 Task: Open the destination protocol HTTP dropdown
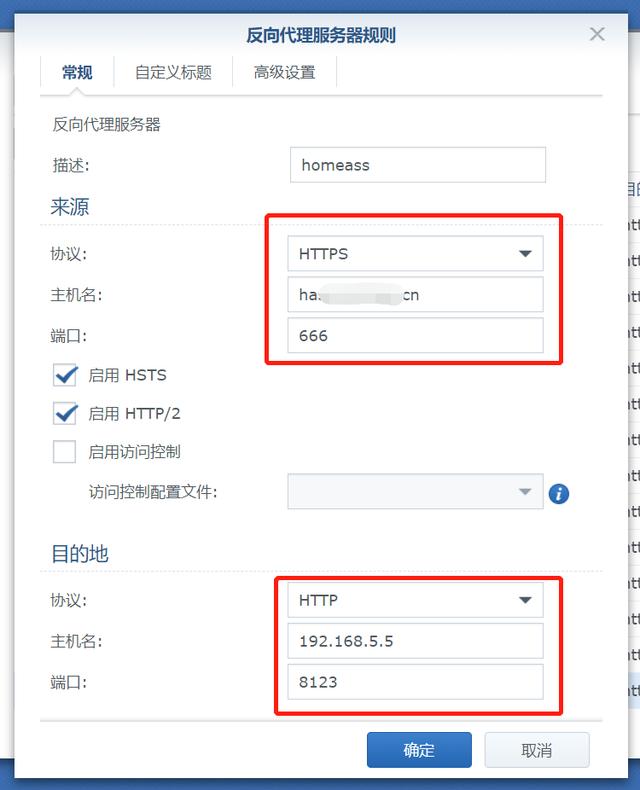pos(415,600)
